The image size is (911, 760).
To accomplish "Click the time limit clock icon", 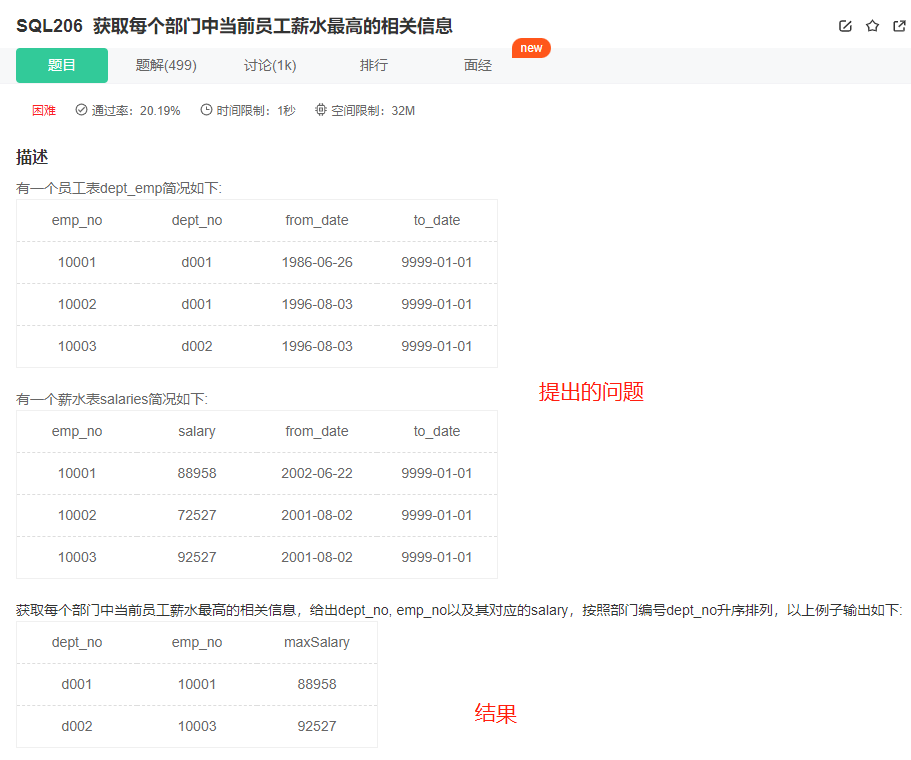I will [x=206, y=110].
